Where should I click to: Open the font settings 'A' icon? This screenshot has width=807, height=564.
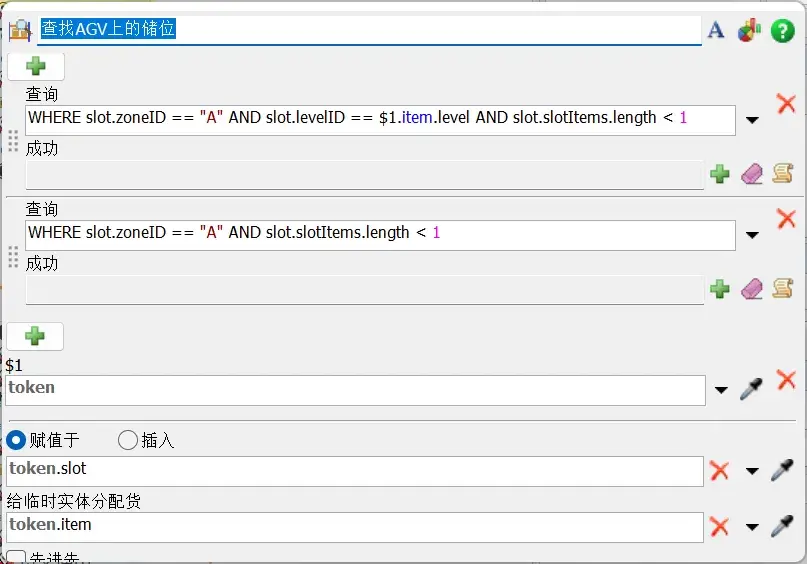pyautogui.click(x=716, y=30)
